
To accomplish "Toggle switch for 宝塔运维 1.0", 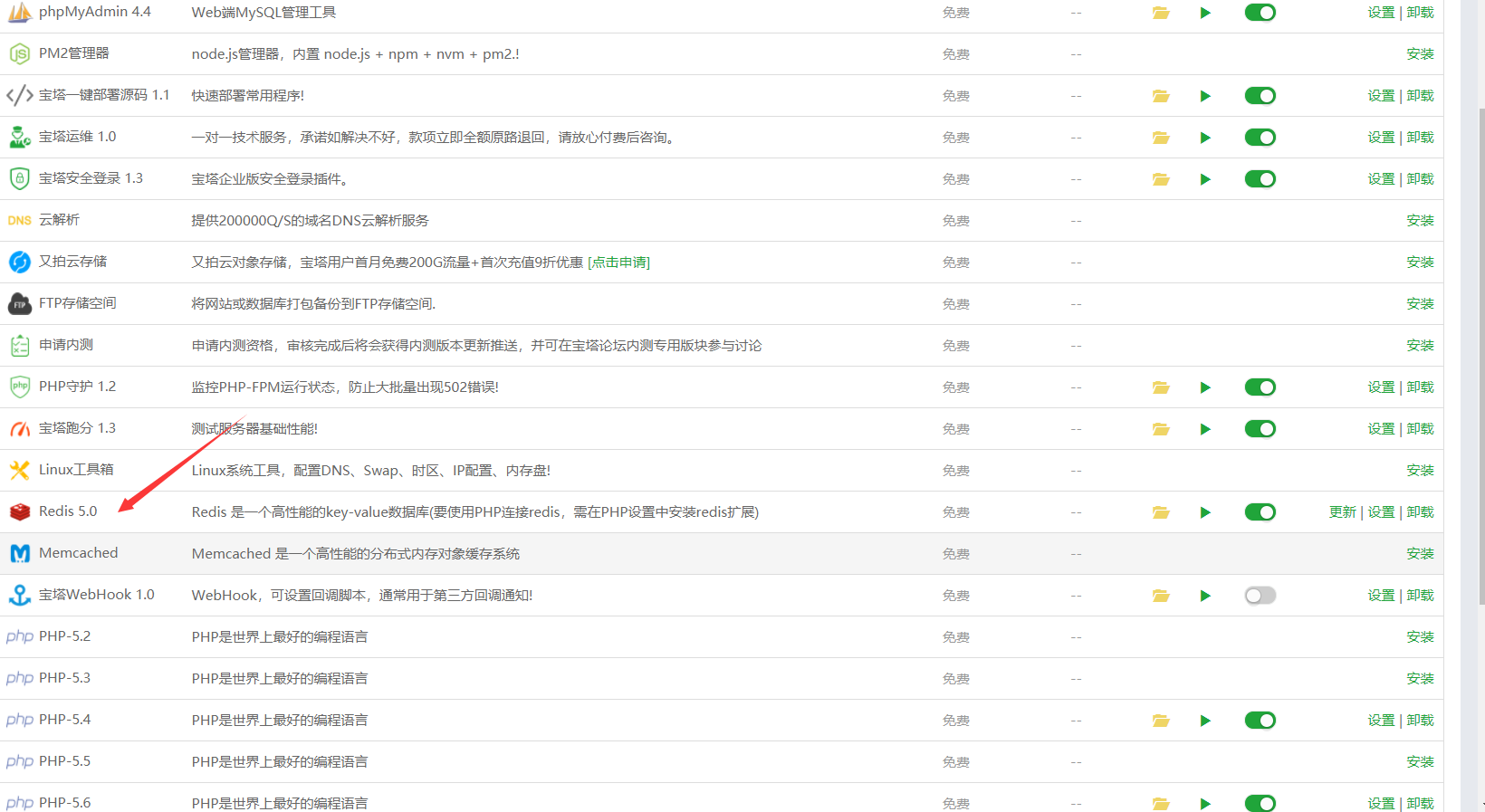I will tap(1260, 138).
